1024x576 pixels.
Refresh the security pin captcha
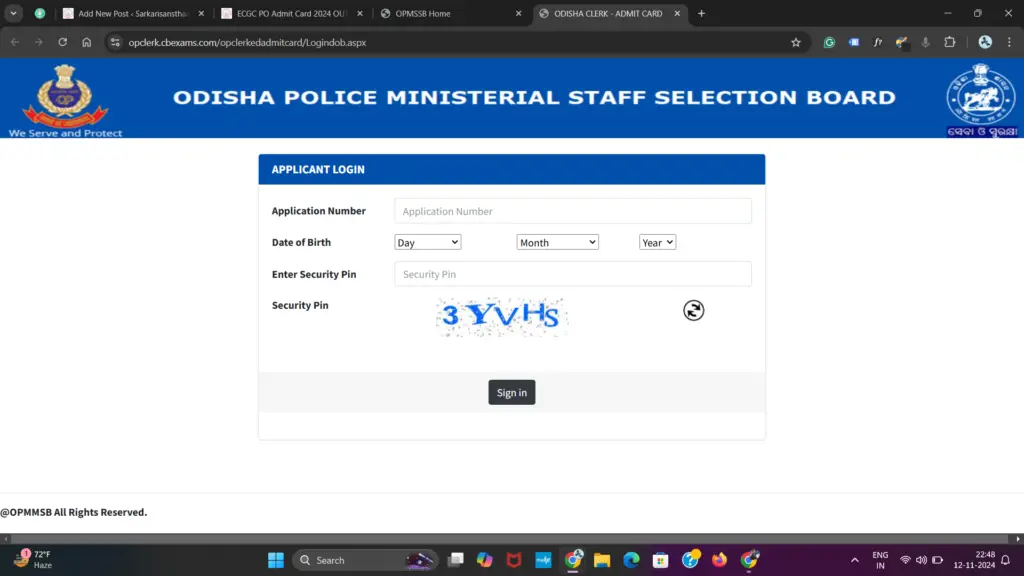(x=694, y=310)
